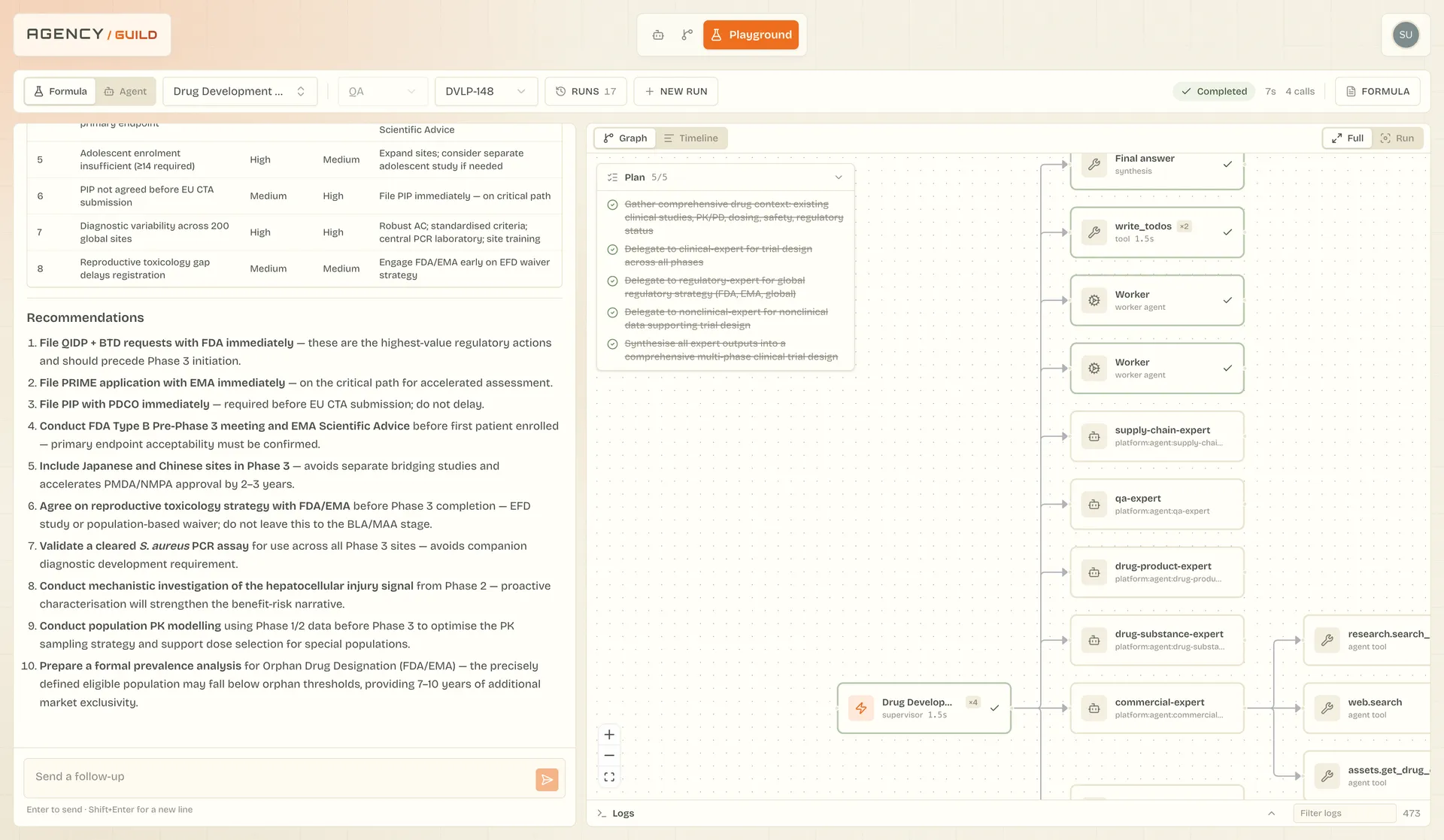The height and width of the screenshot is (840, 1444).
Task: Toggle the Gather comprehensive drug context todo check
Action: 612,205
